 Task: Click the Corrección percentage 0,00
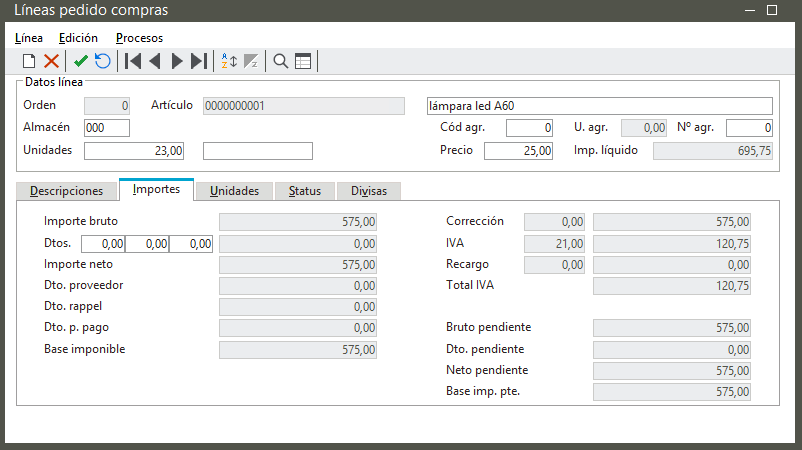point(554,222)
